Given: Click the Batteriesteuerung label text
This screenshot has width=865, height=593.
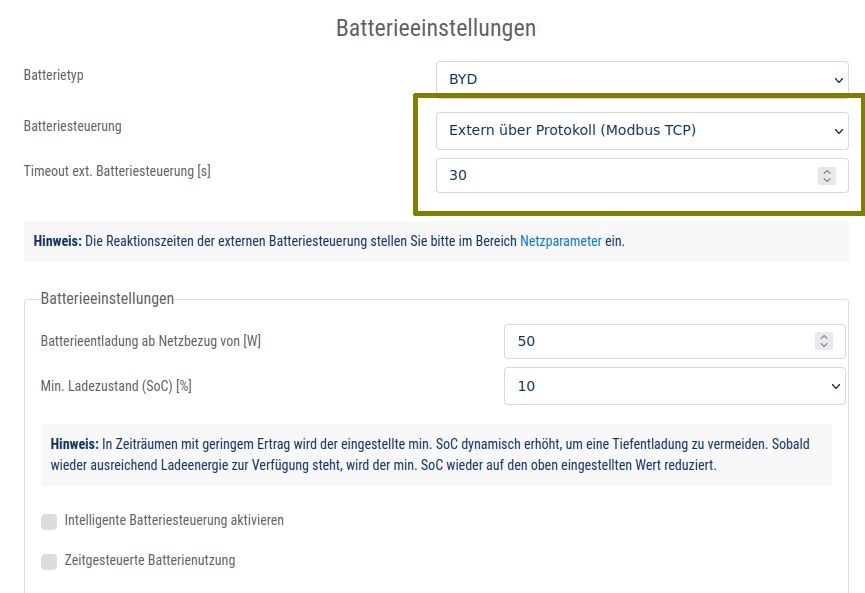Looking at the screenshot, I should click(72, 126).
